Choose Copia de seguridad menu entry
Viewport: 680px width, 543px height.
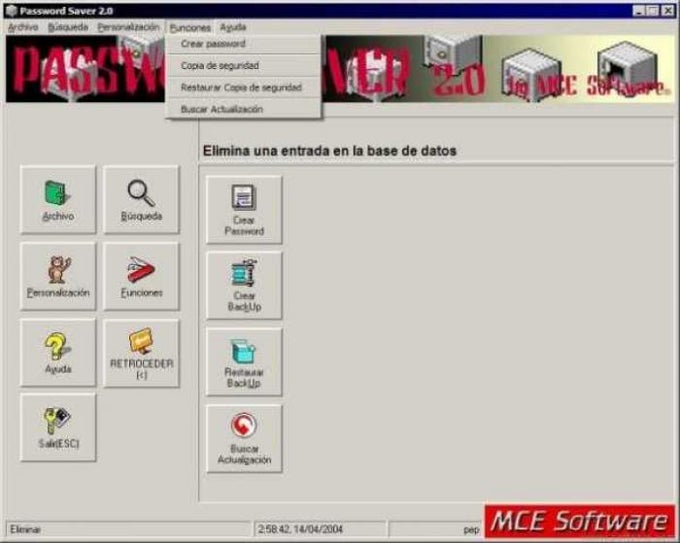point(243,65)
